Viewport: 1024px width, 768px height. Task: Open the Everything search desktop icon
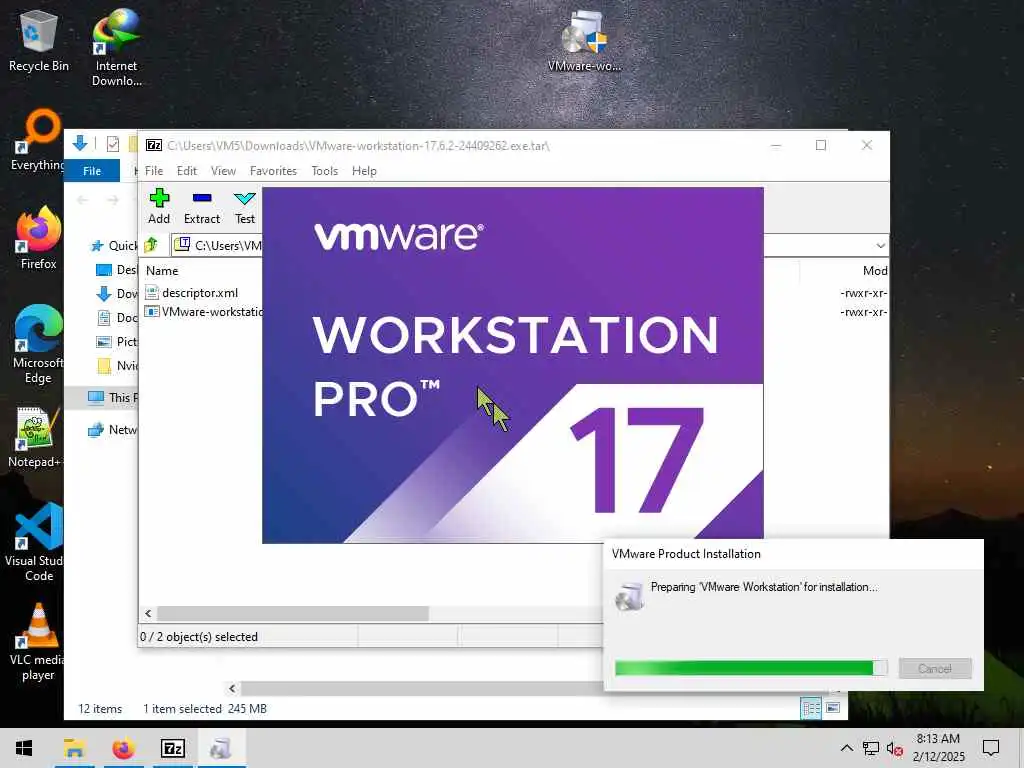tap(37, 140)
